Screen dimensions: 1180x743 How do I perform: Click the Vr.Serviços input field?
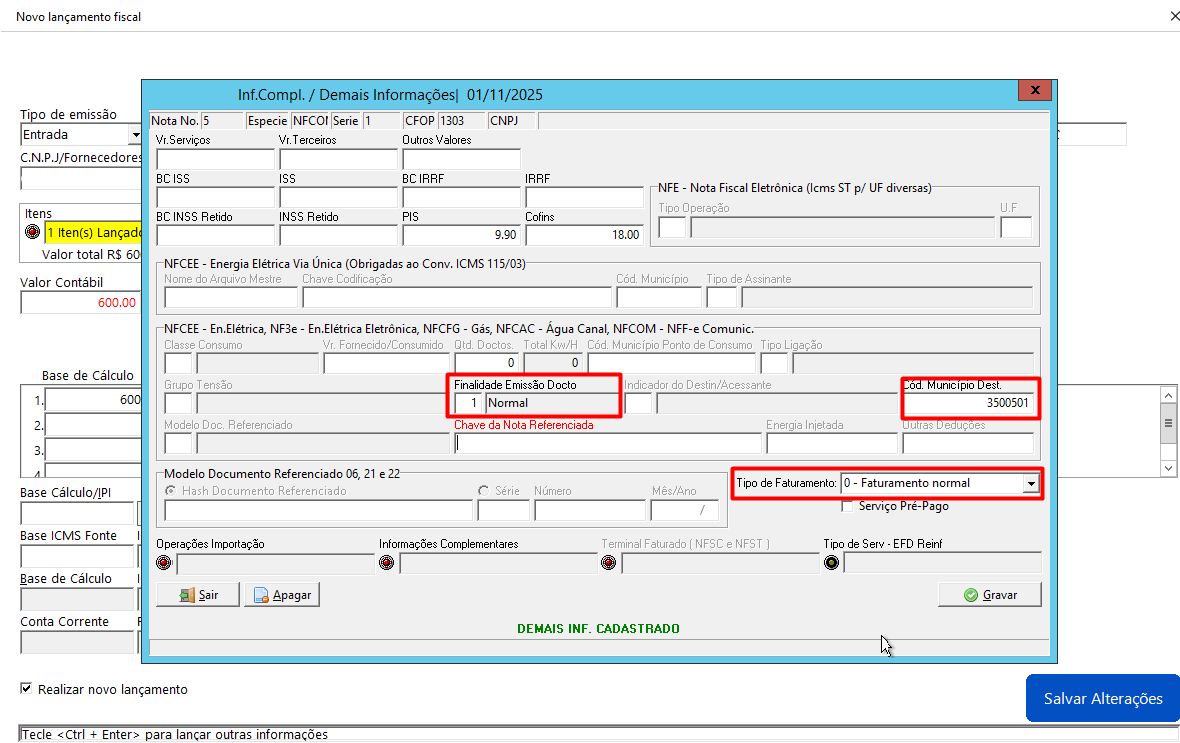pos(215,159)
